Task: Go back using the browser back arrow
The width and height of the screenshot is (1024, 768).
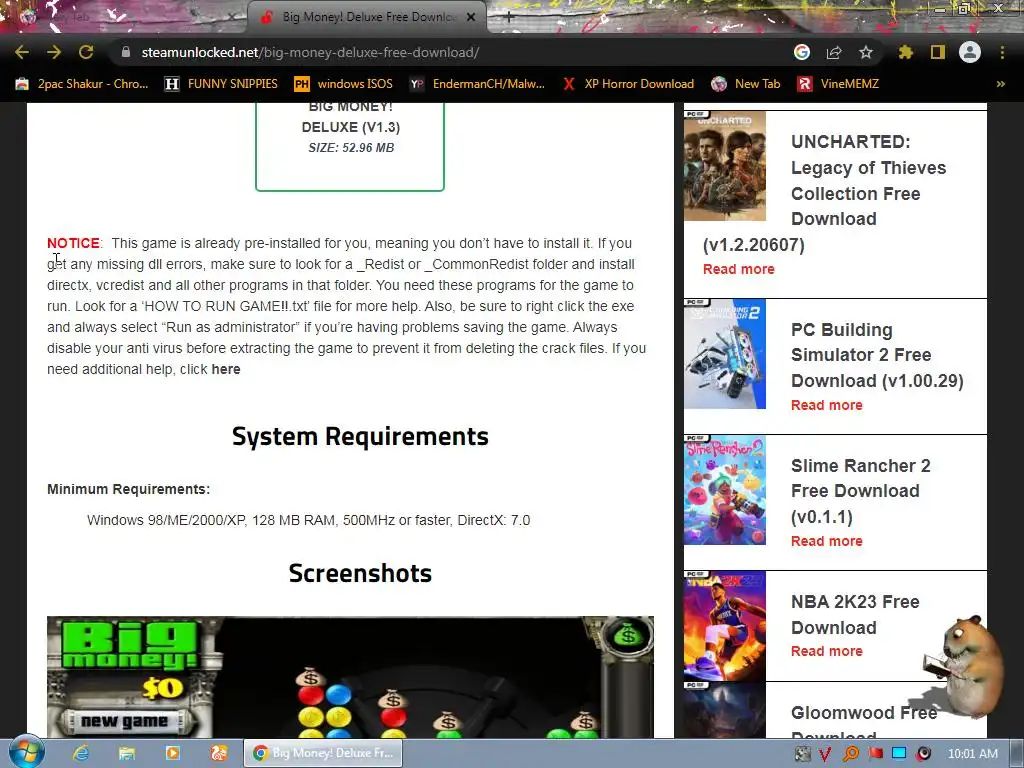Action: [22, 52]
